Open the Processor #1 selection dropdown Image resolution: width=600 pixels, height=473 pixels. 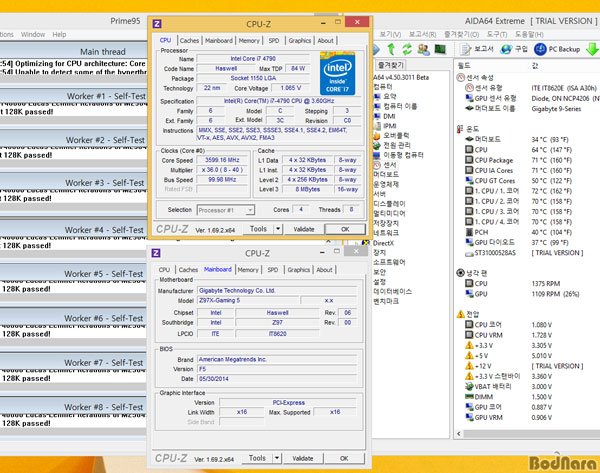226,210
